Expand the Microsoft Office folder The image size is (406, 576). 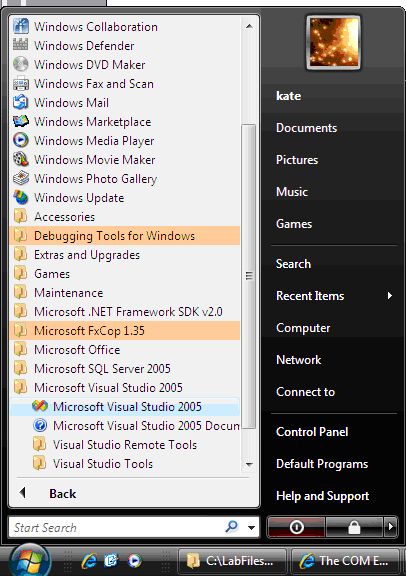click(x=125, y=350)
